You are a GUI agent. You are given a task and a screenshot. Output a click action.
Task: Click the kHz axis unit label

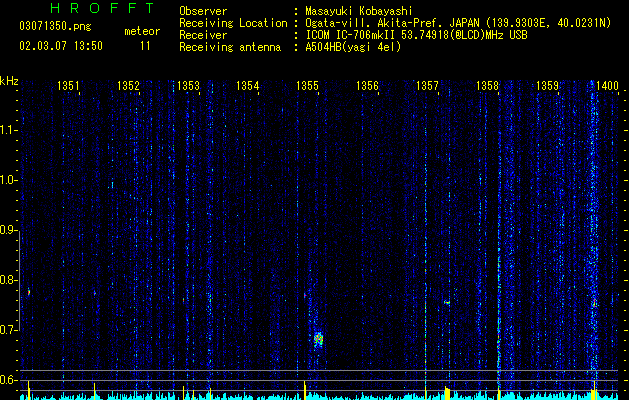click(9, 81)
